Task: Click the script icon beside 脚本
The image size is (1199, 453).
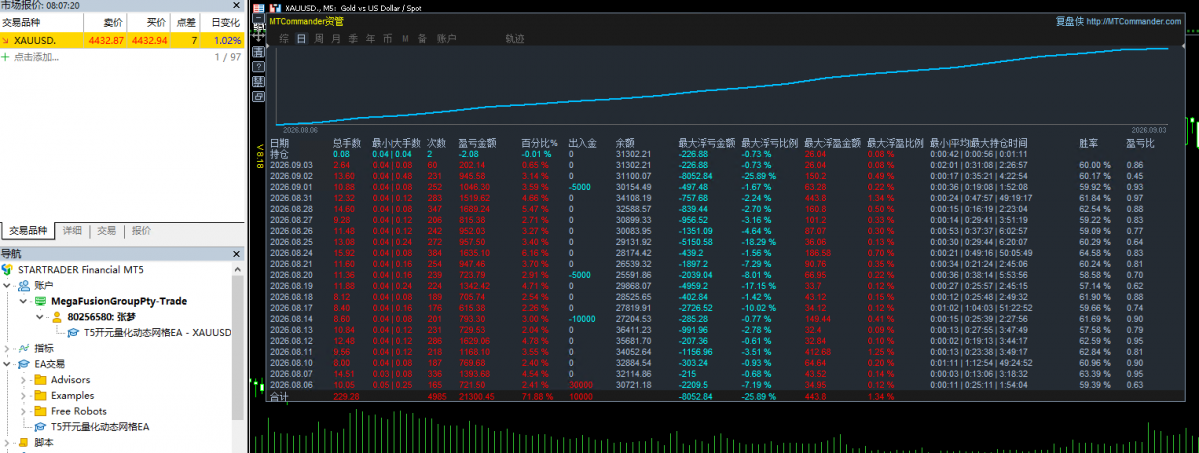Action: 24,442
